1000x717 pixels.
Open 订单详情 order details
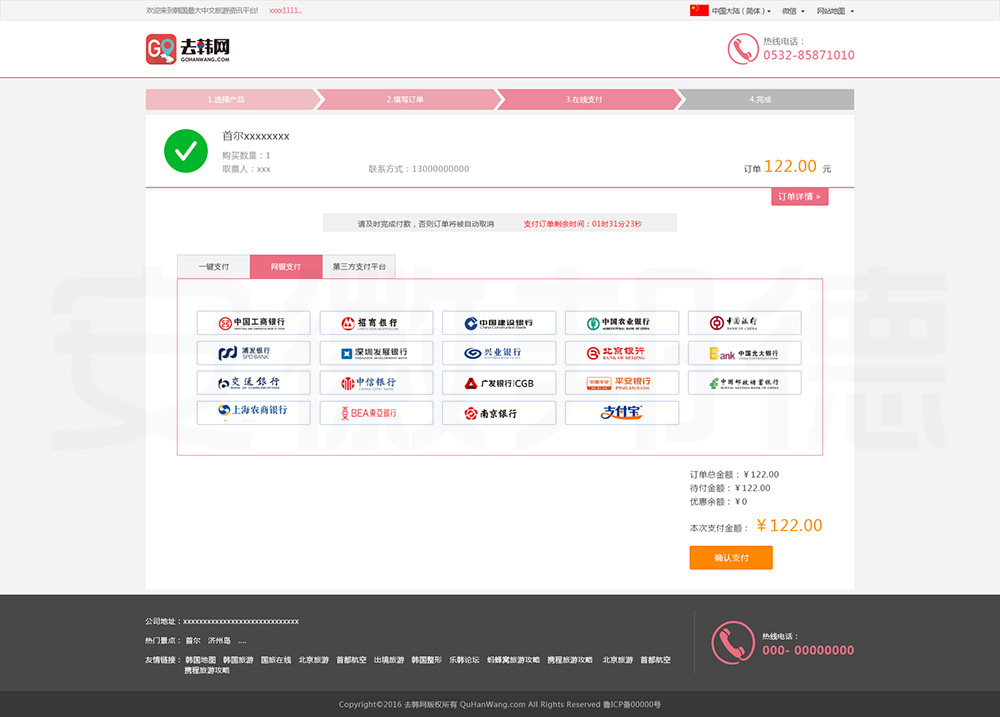click(799, 196)
